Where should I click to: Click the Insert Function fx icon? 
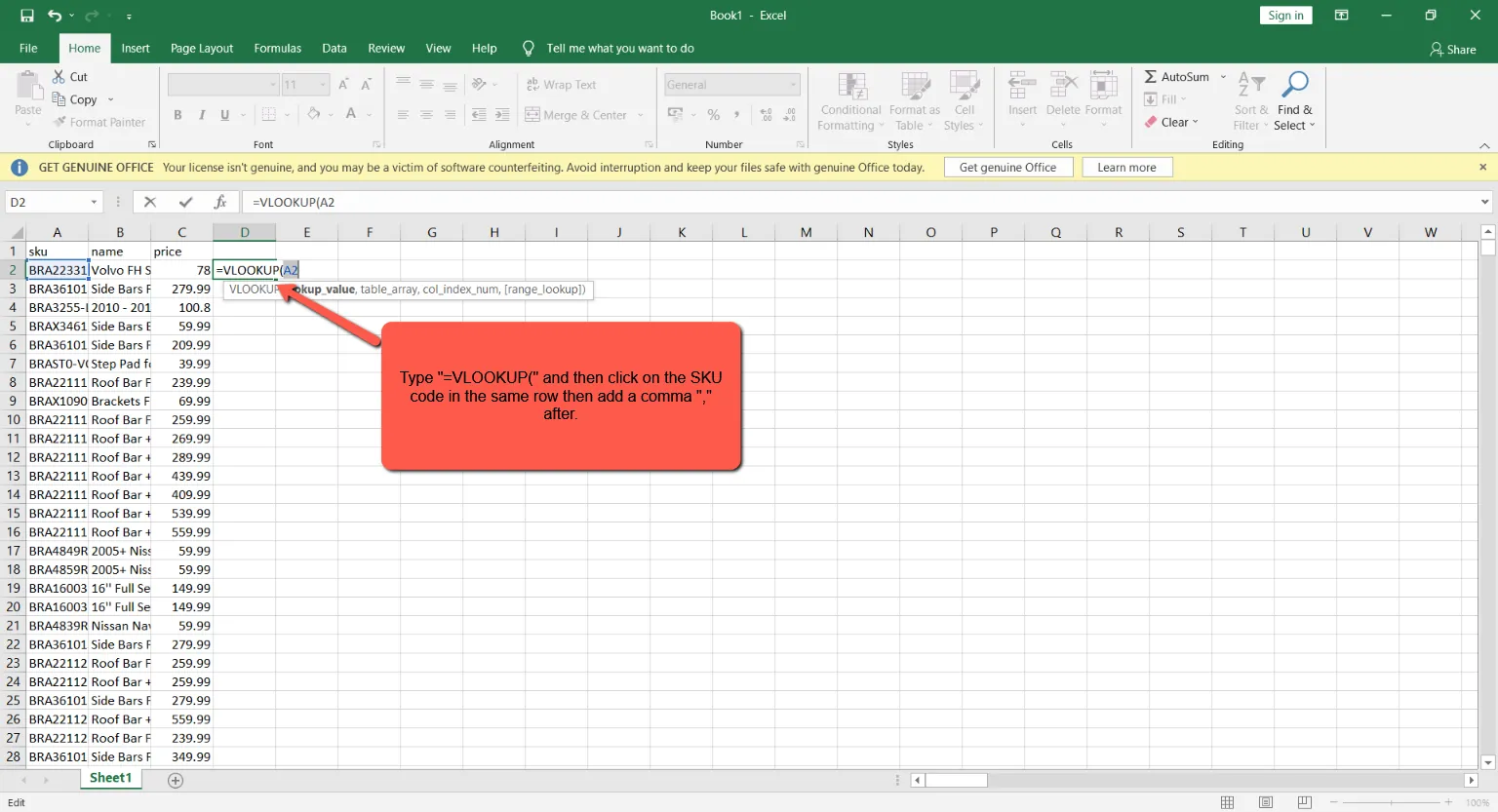tap(220, 202)
